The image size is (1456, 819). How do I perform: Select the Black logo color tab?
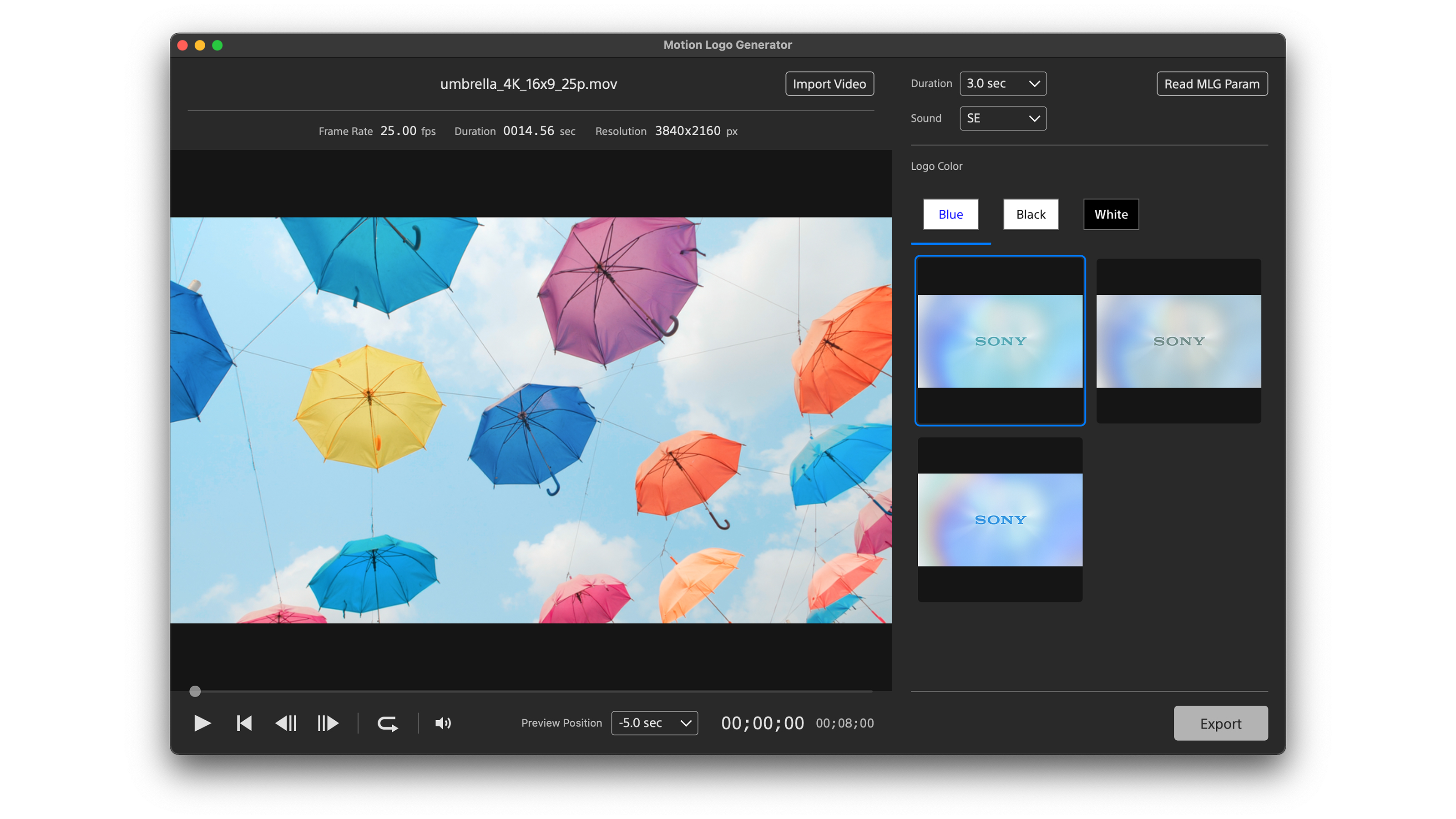point(1031,214)
